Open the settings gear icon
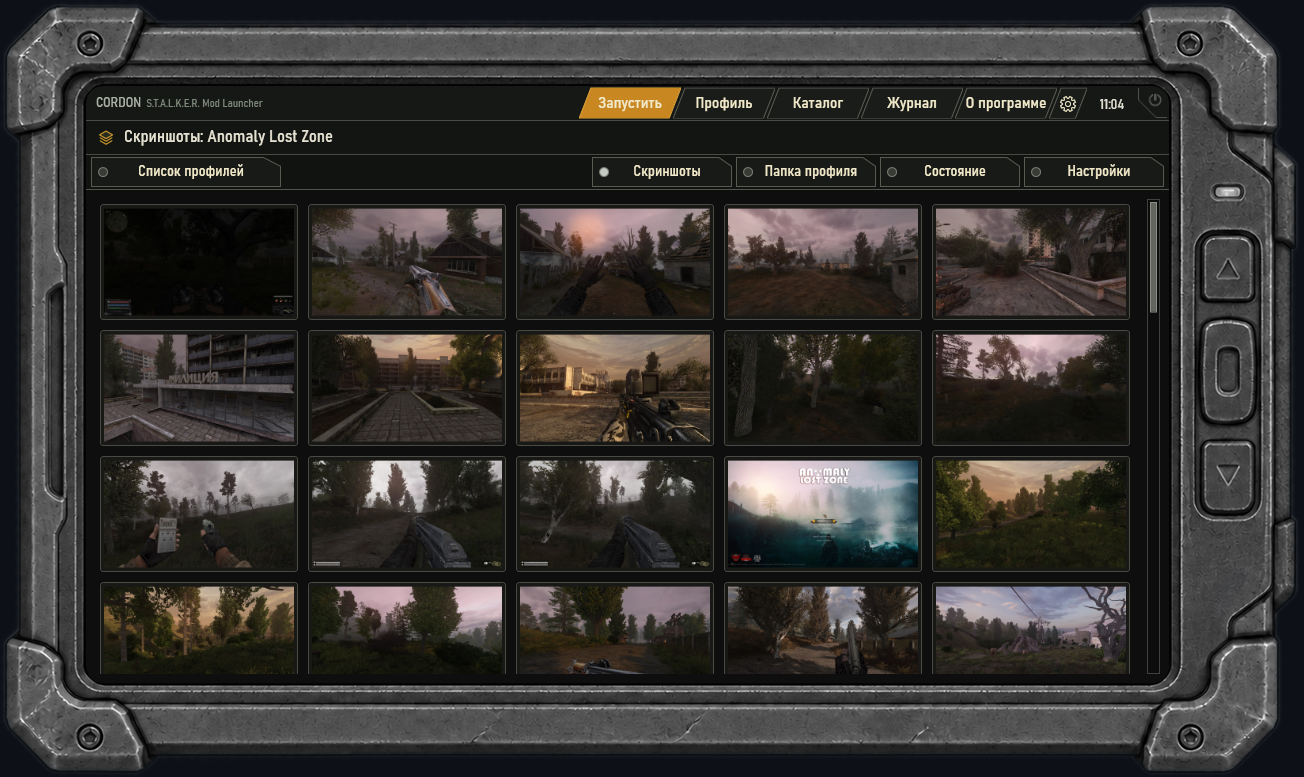The image size is (1304, 777). (x=1067, y=104)
